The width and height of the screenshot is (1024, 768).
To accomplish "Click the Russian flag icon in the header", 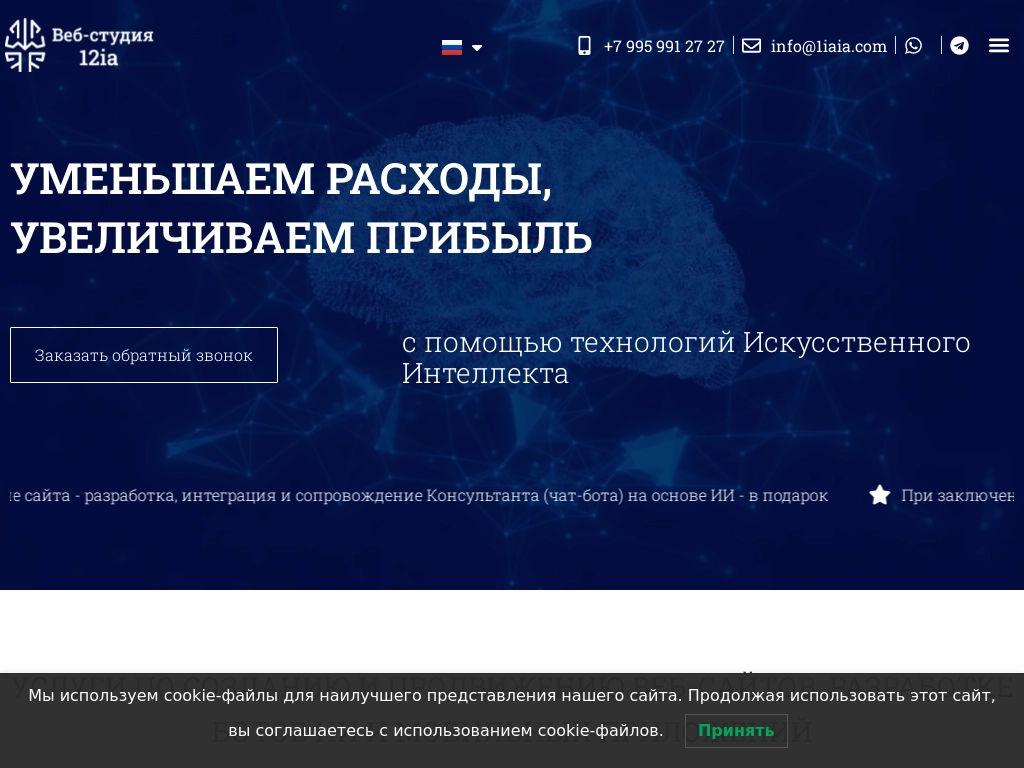I will click(x=452, y=47).
